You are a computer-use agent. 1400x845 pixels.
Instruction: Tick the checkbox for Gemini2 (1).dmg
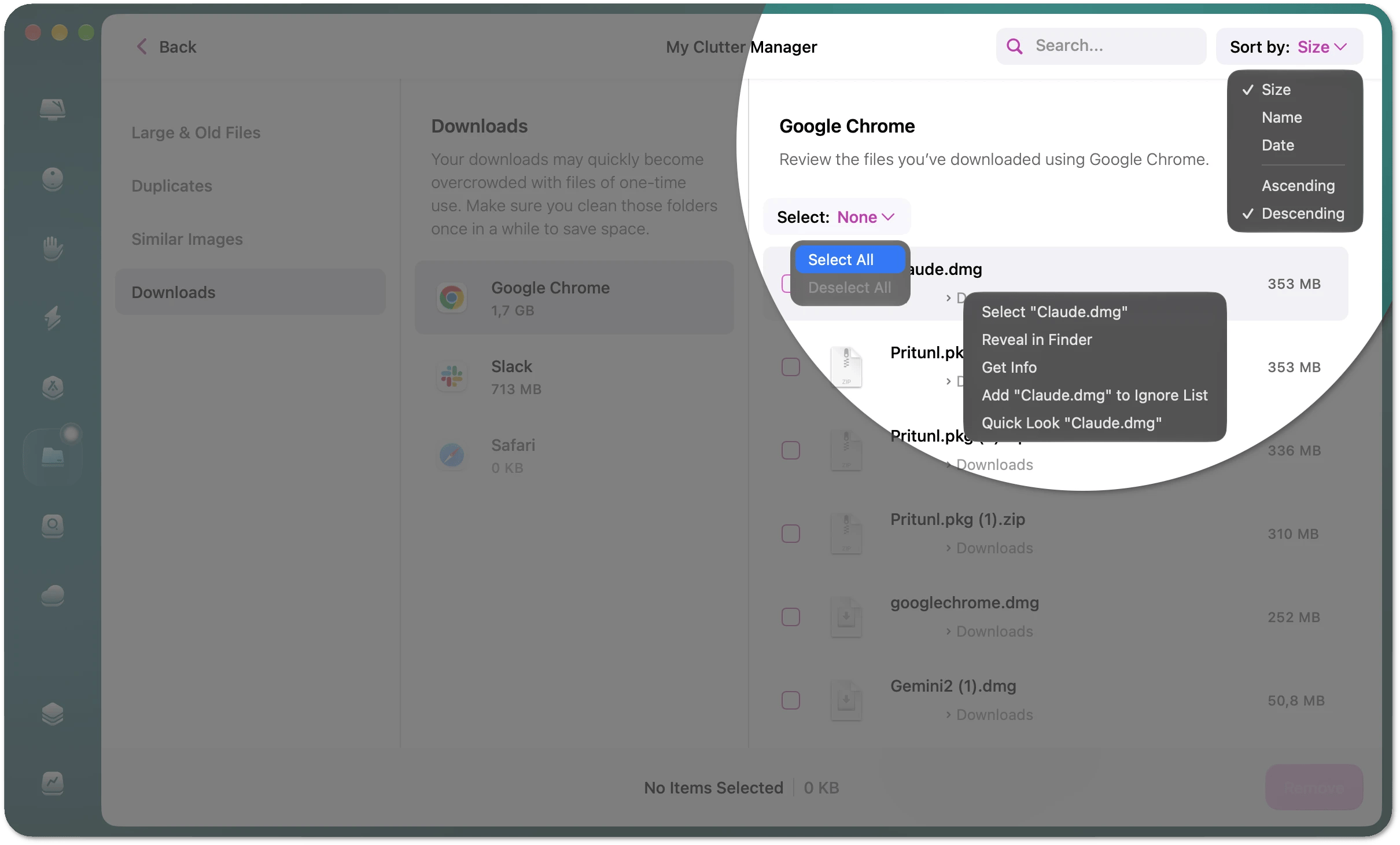791,700
